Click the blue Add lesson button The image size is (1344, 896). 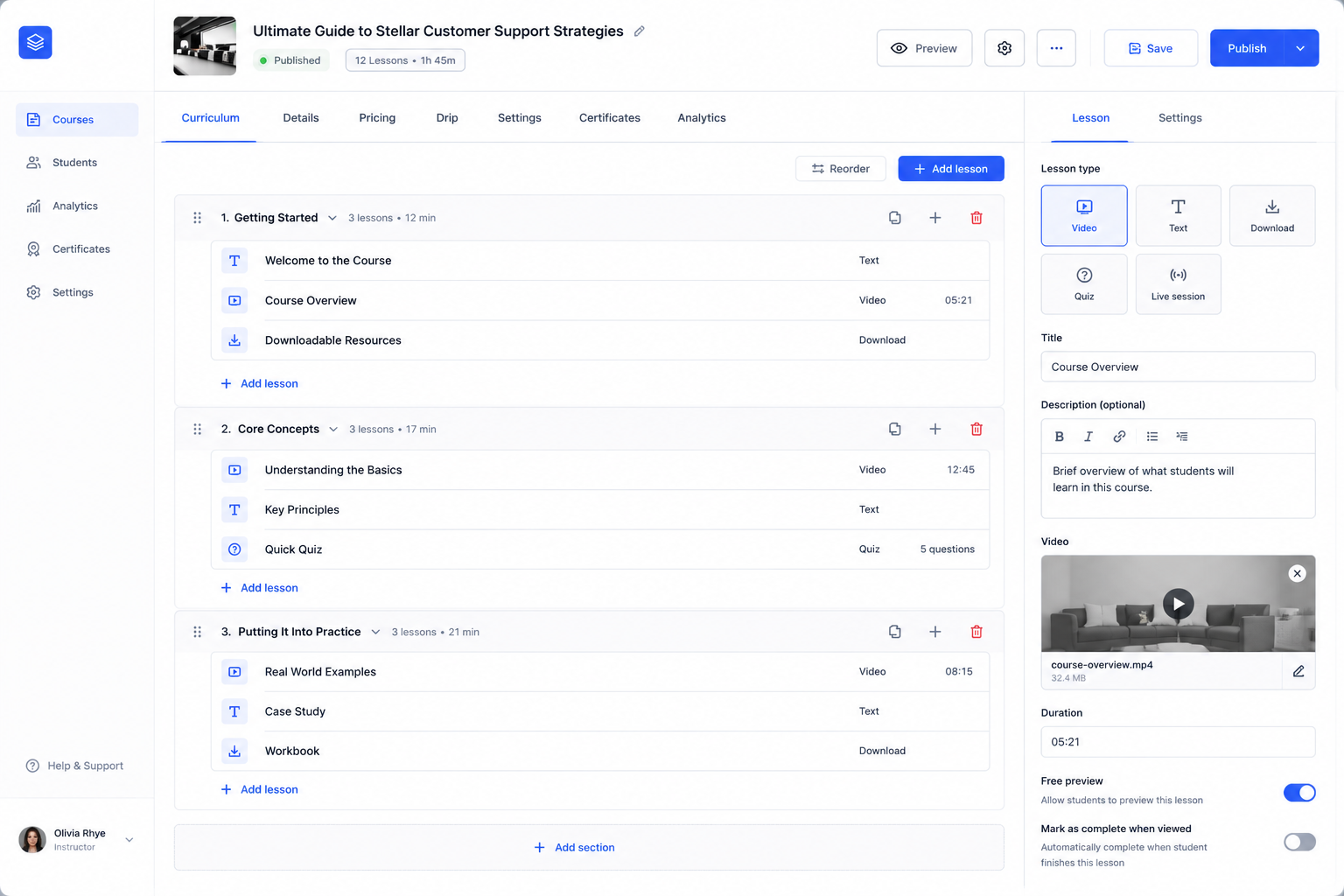pyautogui.click(x=951, y=169)
